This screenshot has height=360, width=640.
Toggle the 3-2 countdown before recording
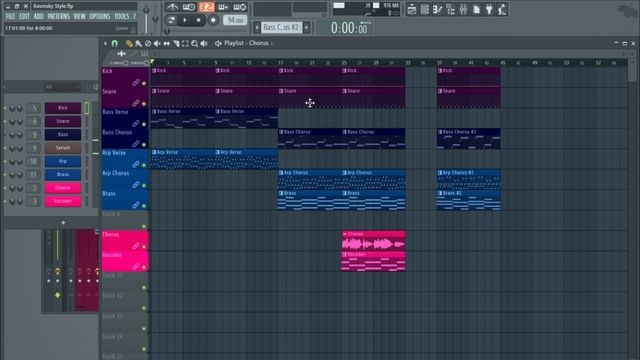pos(207,7)
